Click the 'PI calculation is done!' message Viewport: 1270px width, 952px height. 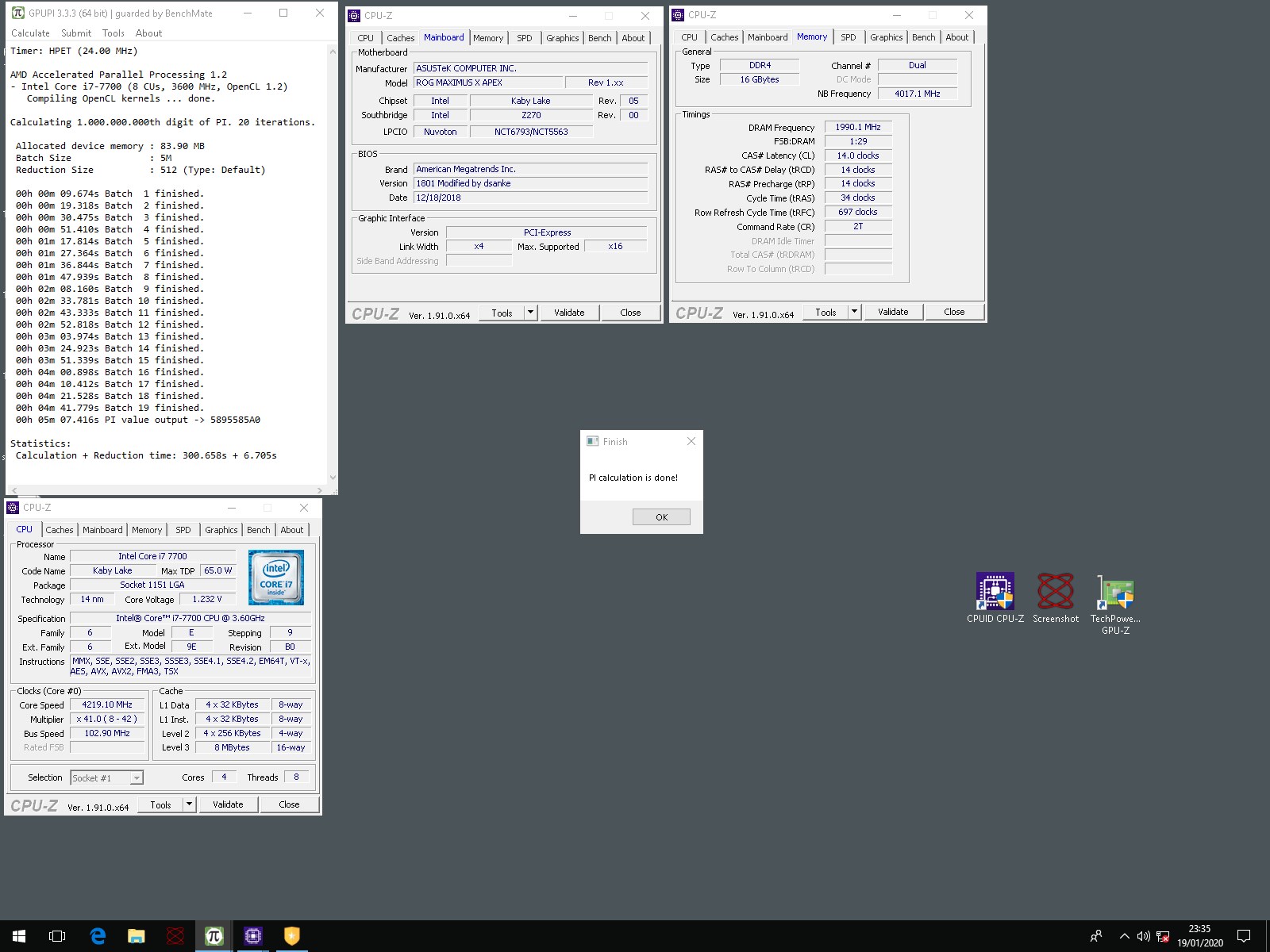[x=633, y=478]
